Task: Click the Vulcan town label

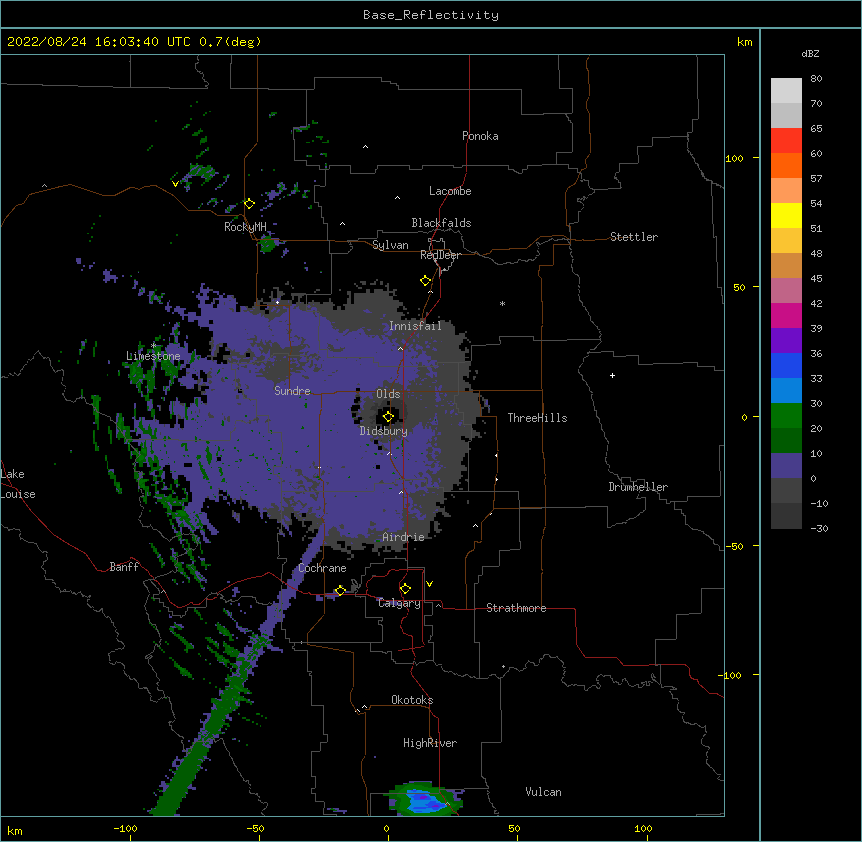Action: (x=543, y=792)
